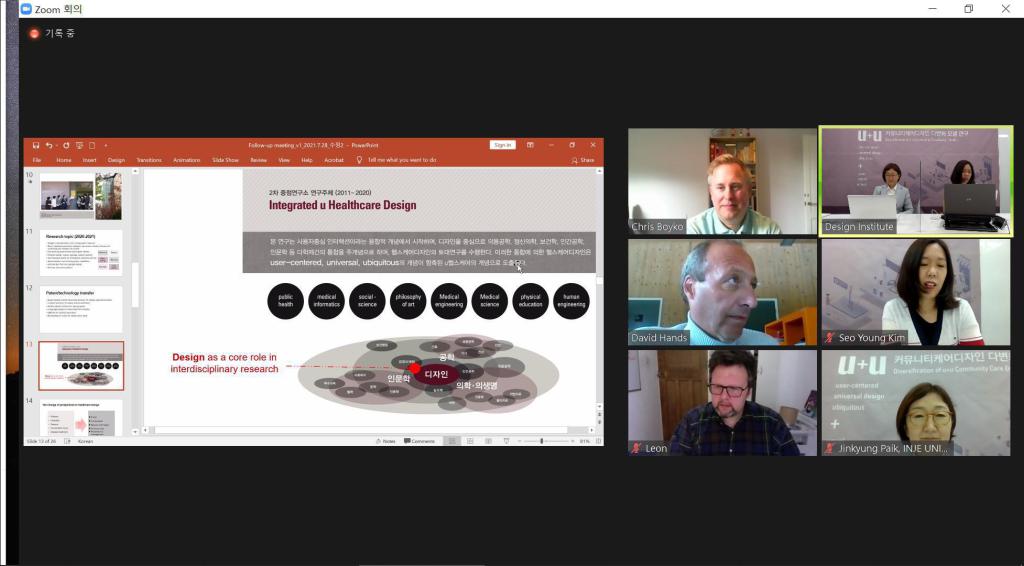Image resolution: width=1024 pixels, height=566 pixels.
Task: Start slide show from status bar icon
Action: [x=506, y=441]
